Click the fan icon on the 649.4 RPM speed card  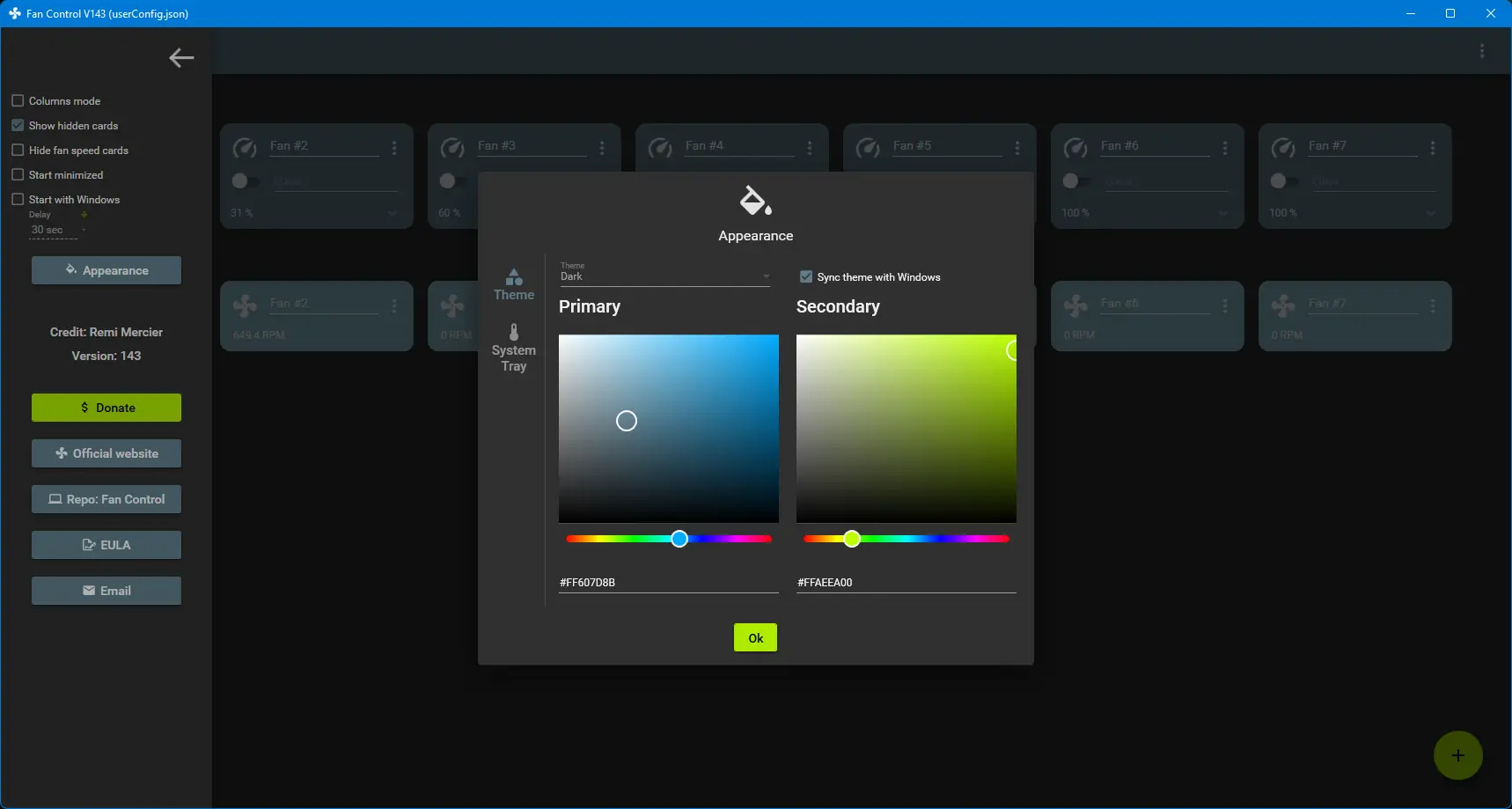tap(245, 305)
